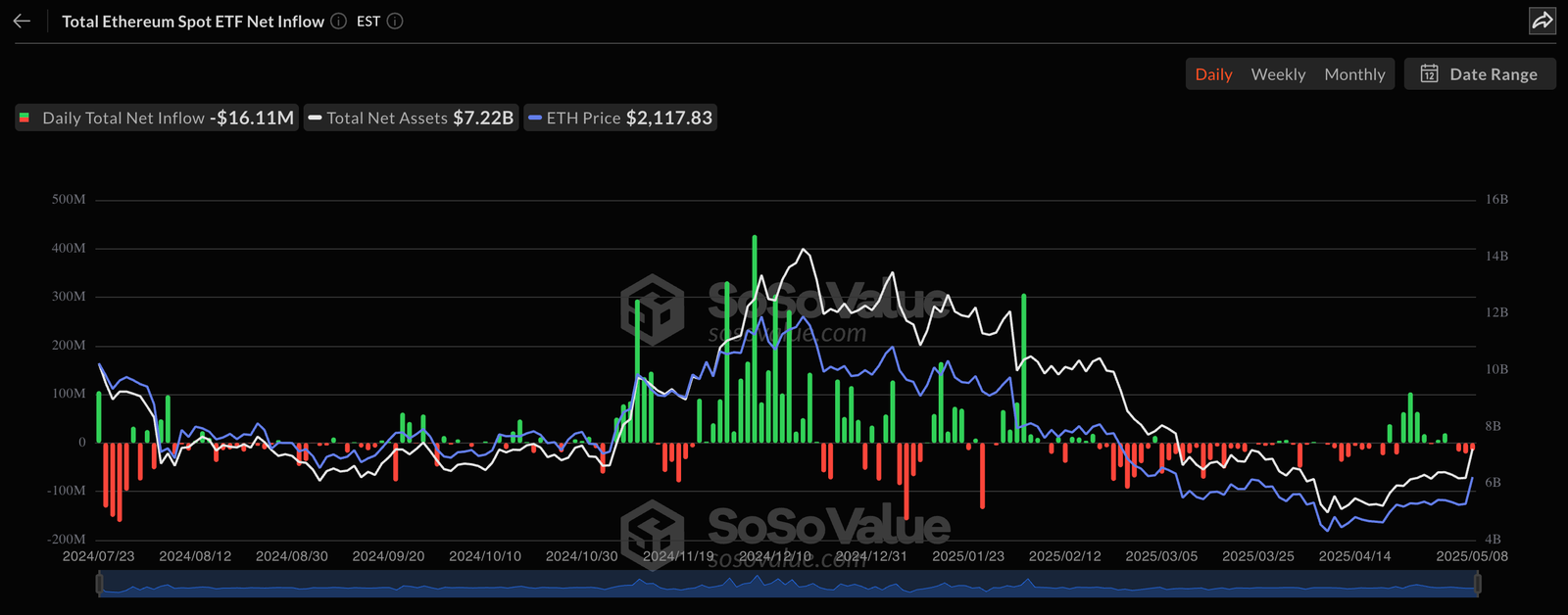Click the red-green Net Inflow legend swatch
1568x615 pixels.
coord(24,118)
